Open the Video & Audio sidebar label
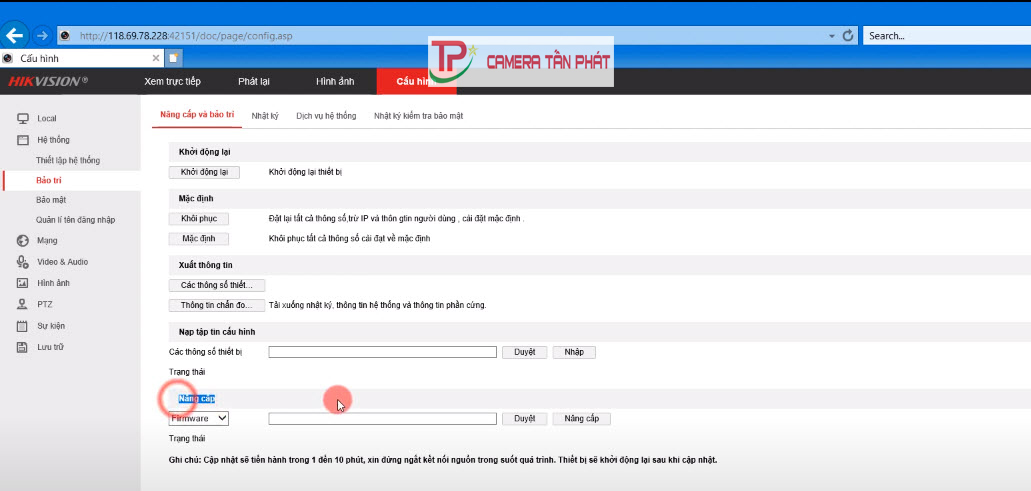1031x491 pixels. [x=62, y=262]
